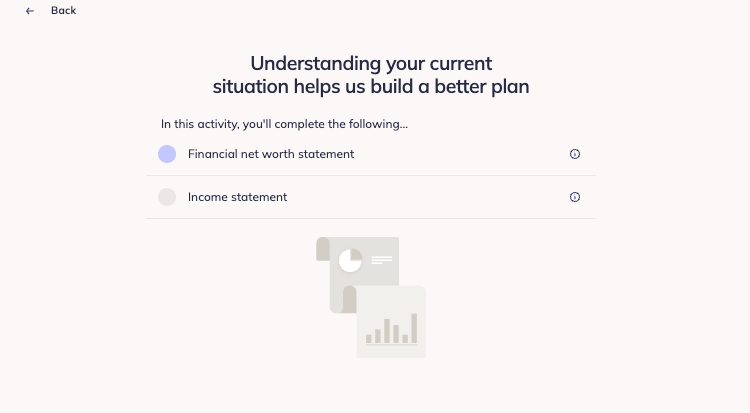The image size is (750, 413).
Task: Open the Income statement item
Action: click(237, 197)
